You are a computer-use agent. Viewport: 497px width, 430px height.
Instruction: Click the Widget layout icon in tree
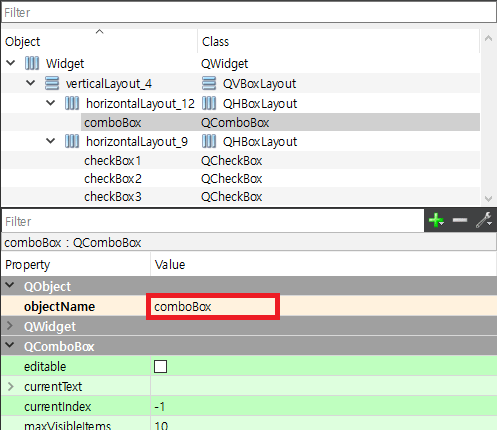[x=32, y=63]
